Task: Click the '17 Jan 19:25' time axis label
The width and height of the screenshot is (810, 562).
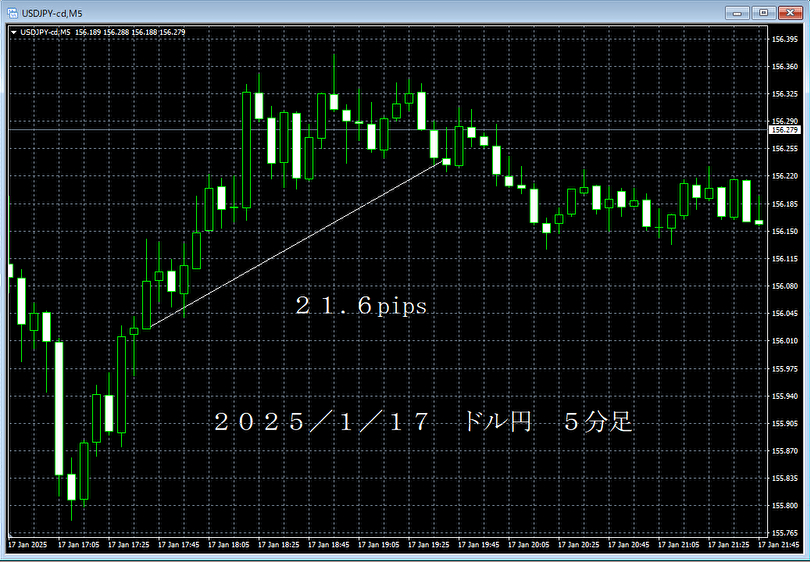Action: (429, 545)
